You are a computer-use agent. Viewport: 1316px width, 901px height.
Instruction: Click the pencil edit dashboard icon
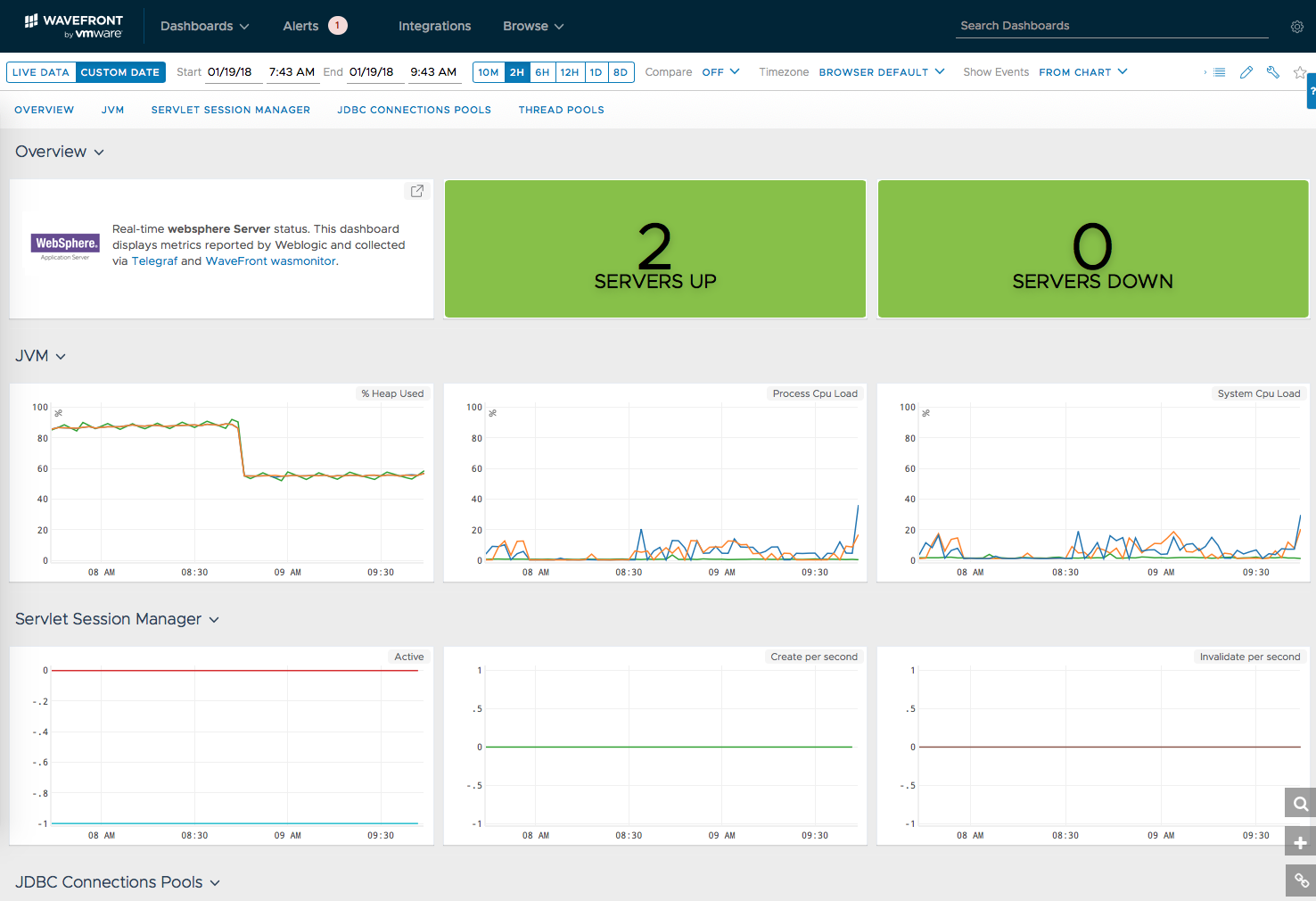[x=1246, y=72]
